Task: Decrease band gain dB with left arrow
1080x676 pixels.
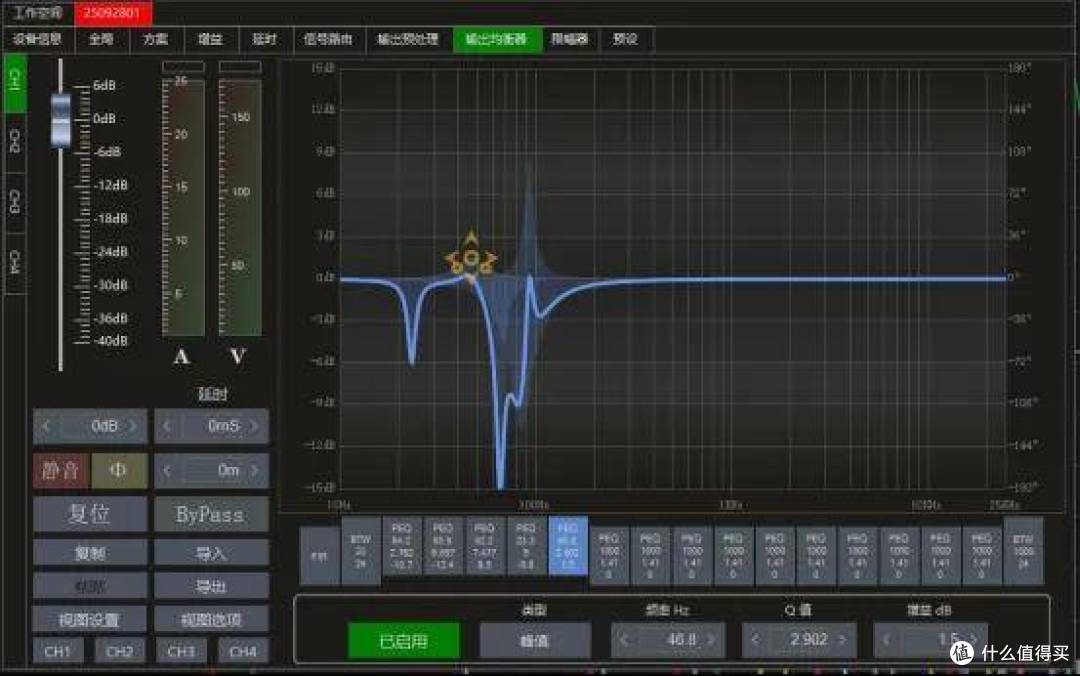Action: [886, 640]
